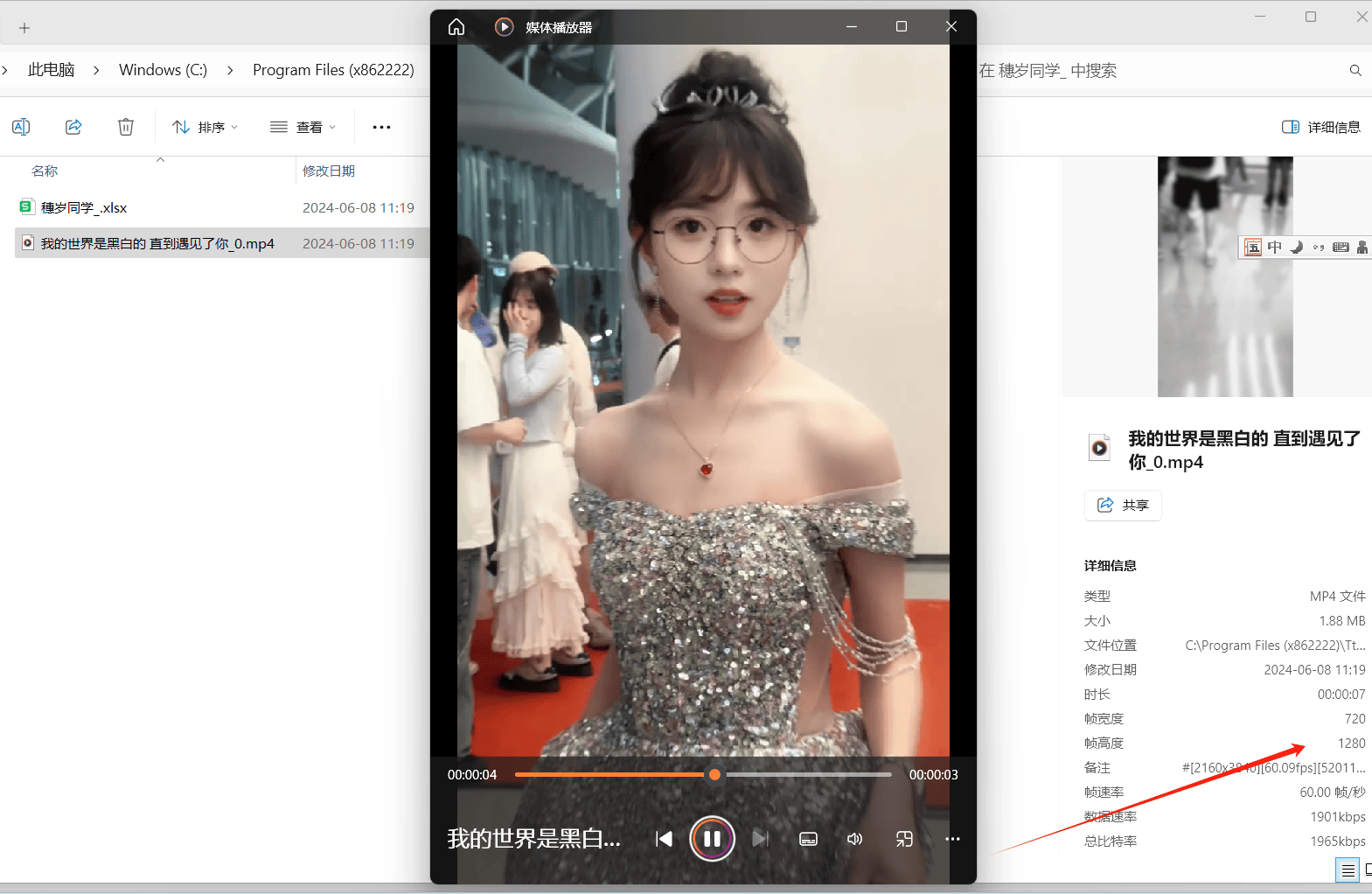Switch to details list view icon
The height and width of the screenshot is (894, 1372).
click(1348, 870)
